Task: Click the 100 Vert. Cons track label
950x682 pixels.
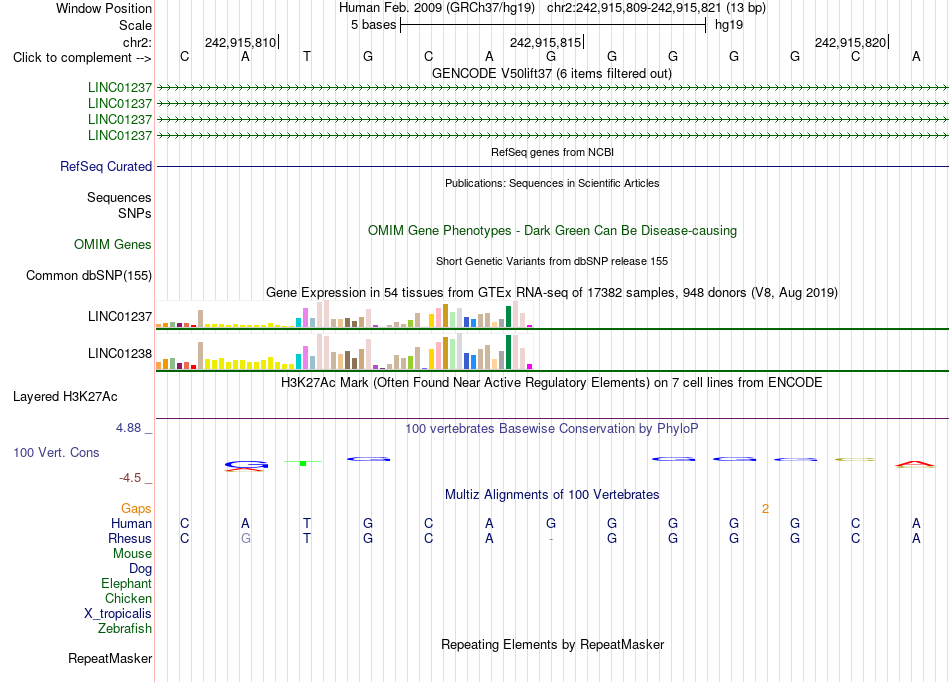Action: [x=56, y=452]
